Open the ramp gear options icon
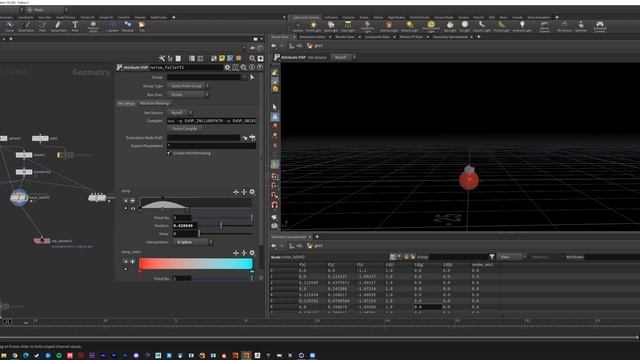Viewport: 640px width, 360px height. point(252,192)
